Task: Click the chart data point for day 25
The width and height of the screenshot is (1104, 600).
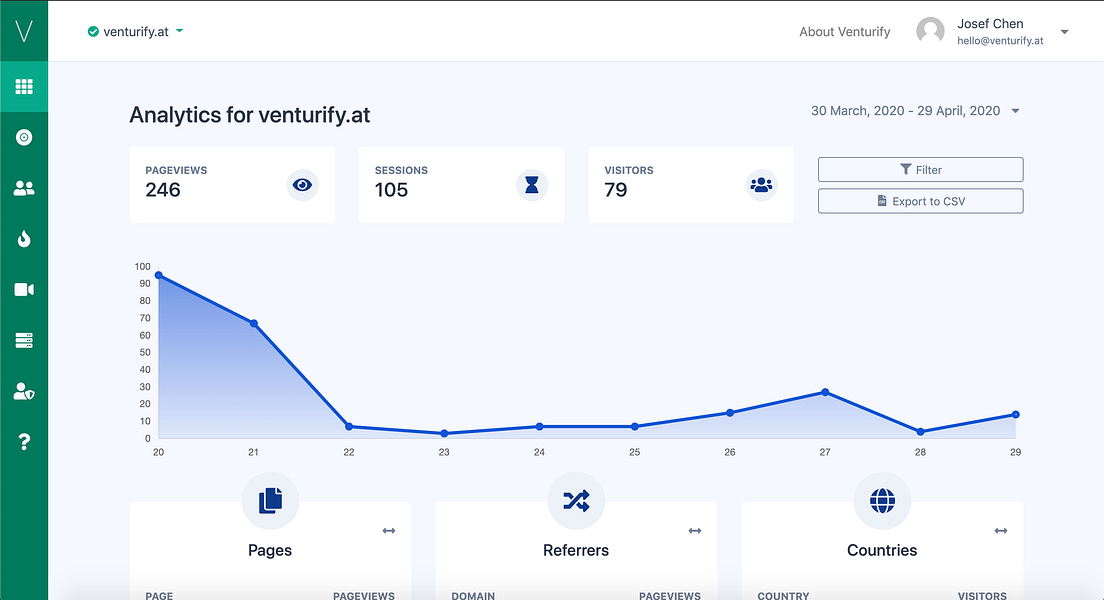Action: [634, 427]
